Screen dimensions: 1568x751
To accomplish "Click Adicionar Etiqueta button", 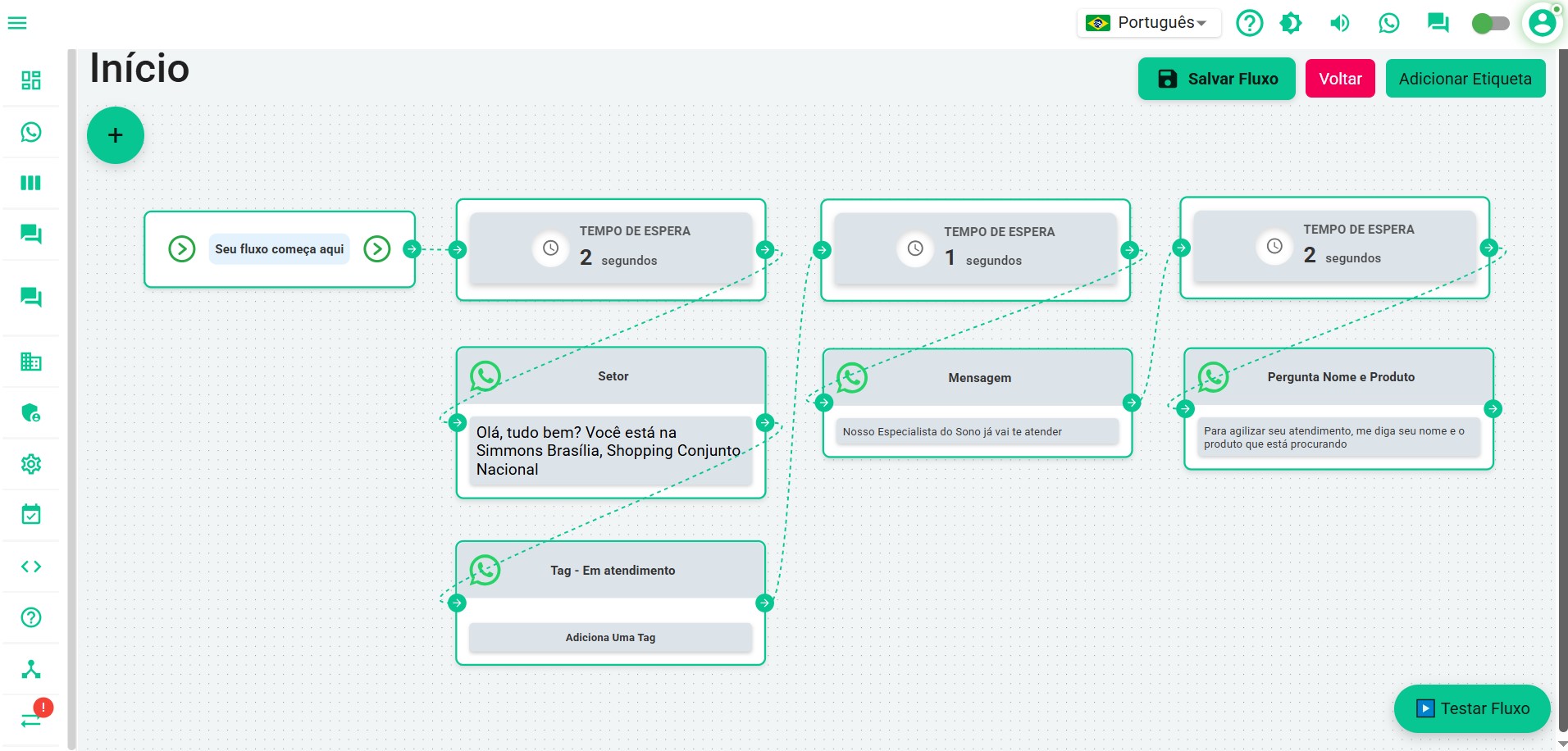I will (x=1465, y=79).
